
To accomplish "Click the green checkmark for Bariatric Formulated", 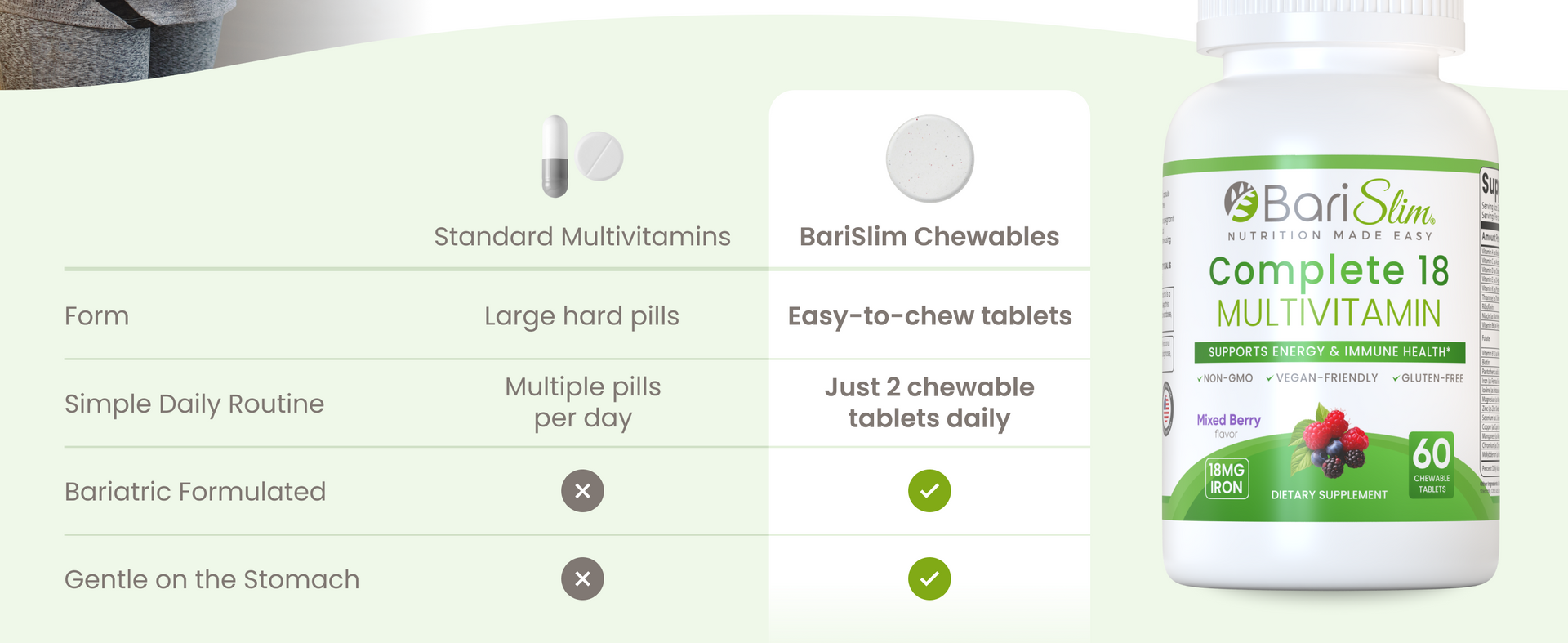I will tap(929, 491).
